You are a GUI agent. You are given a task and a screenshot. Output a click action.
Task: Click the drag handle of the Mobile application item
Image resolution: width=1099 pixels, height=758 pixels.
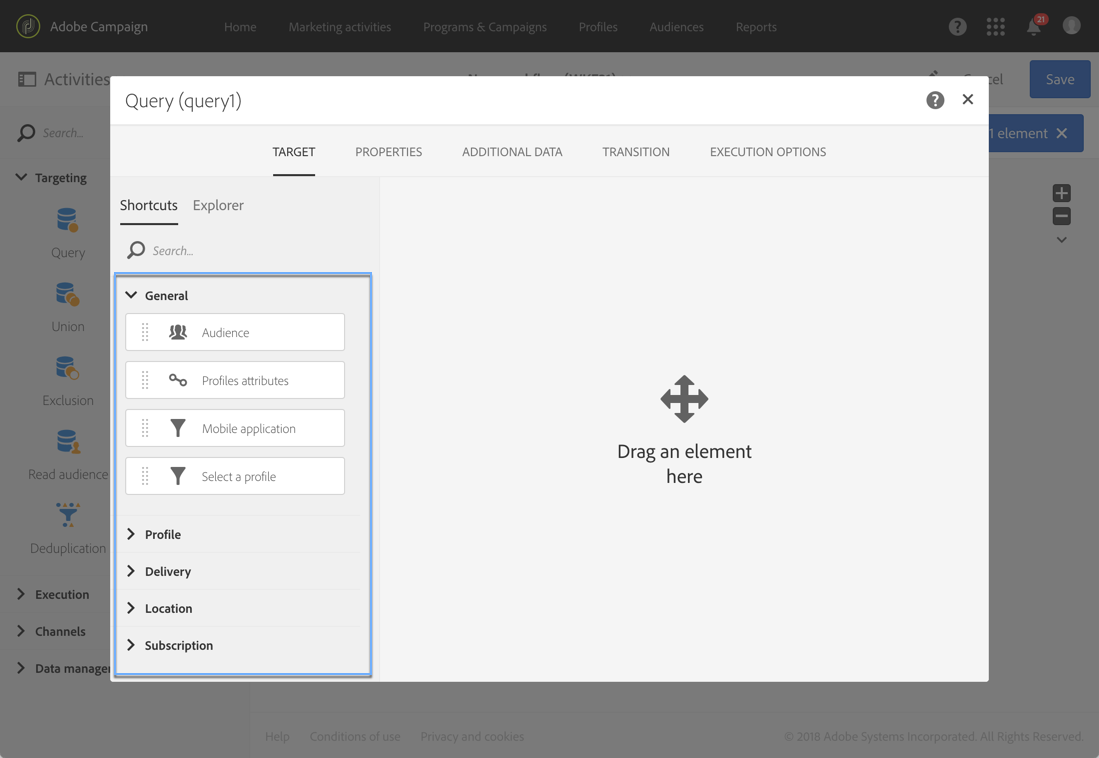click(x=145, y=428)
